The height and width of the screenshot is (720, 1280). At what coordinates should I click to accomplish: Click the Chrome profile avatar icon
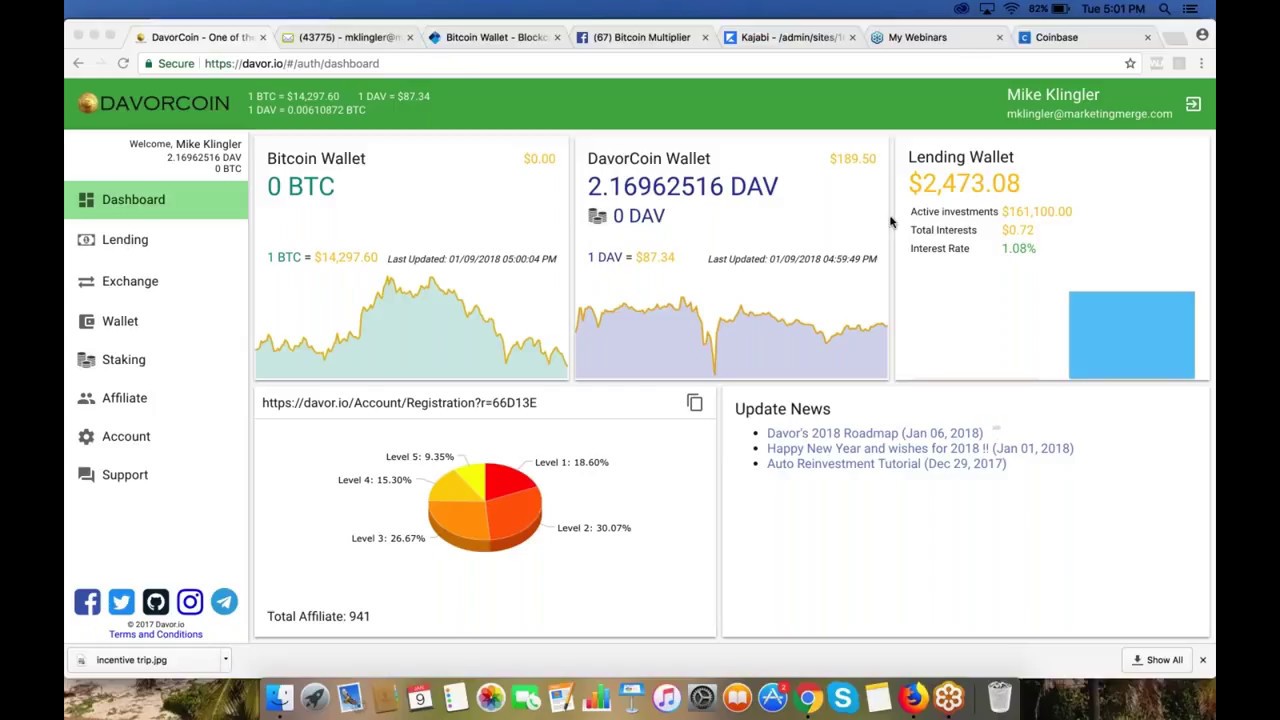tap(1202, 36)
